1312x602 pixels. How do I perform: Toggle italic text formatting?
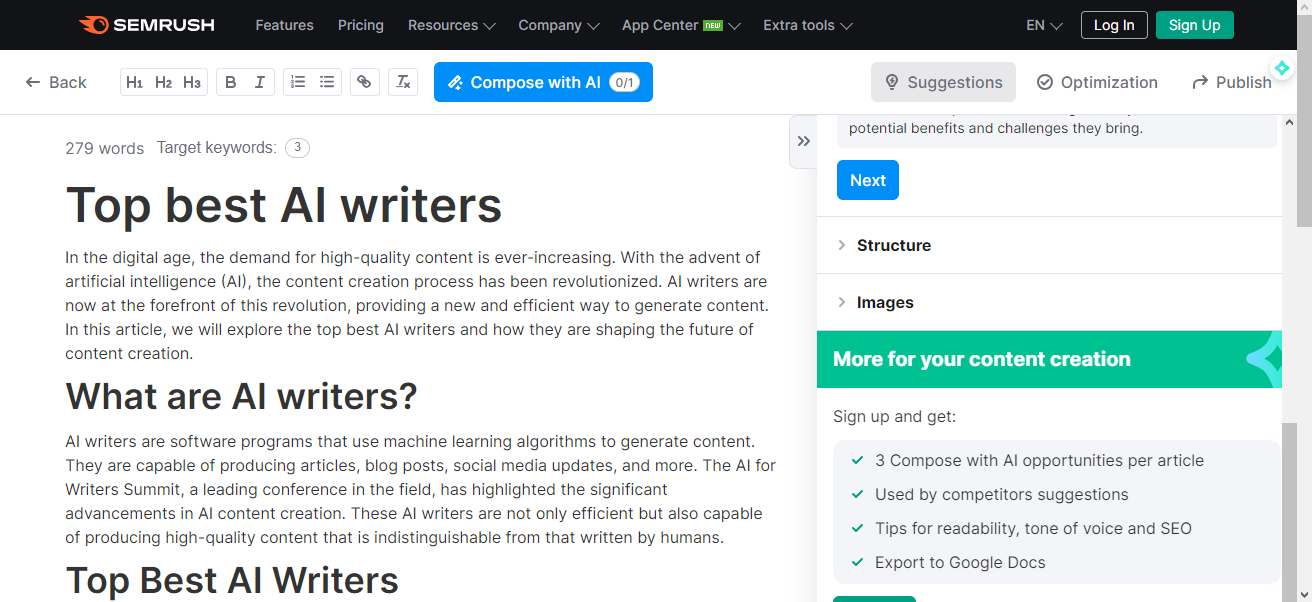click(x=260, y=82)
